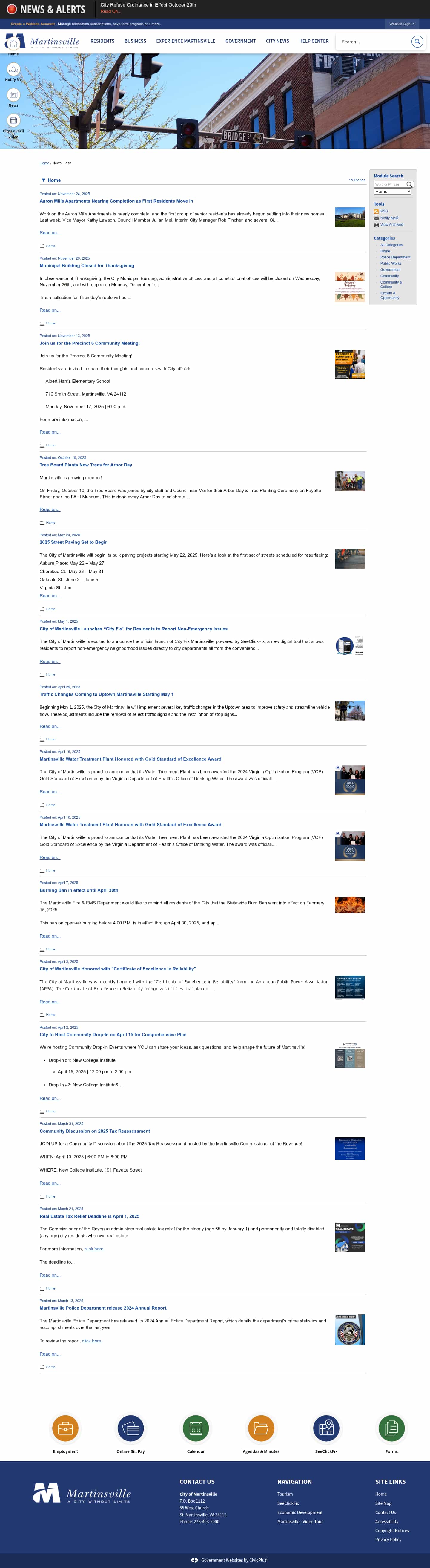
Task: Click the View Archived folder icon
Action: coord(377,225)
